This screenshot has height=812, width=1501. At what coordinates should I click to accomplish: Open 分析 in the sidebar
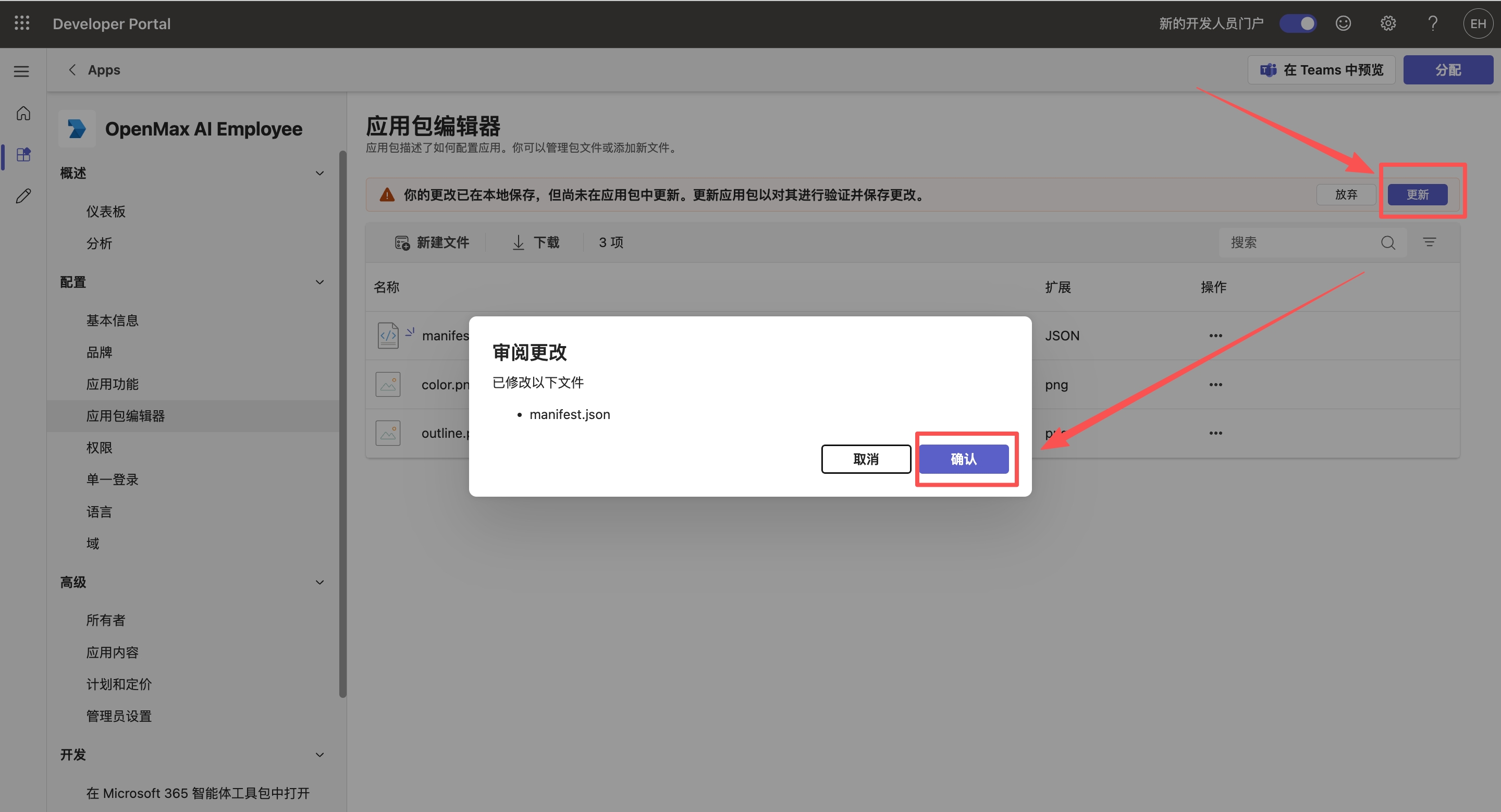99,243
